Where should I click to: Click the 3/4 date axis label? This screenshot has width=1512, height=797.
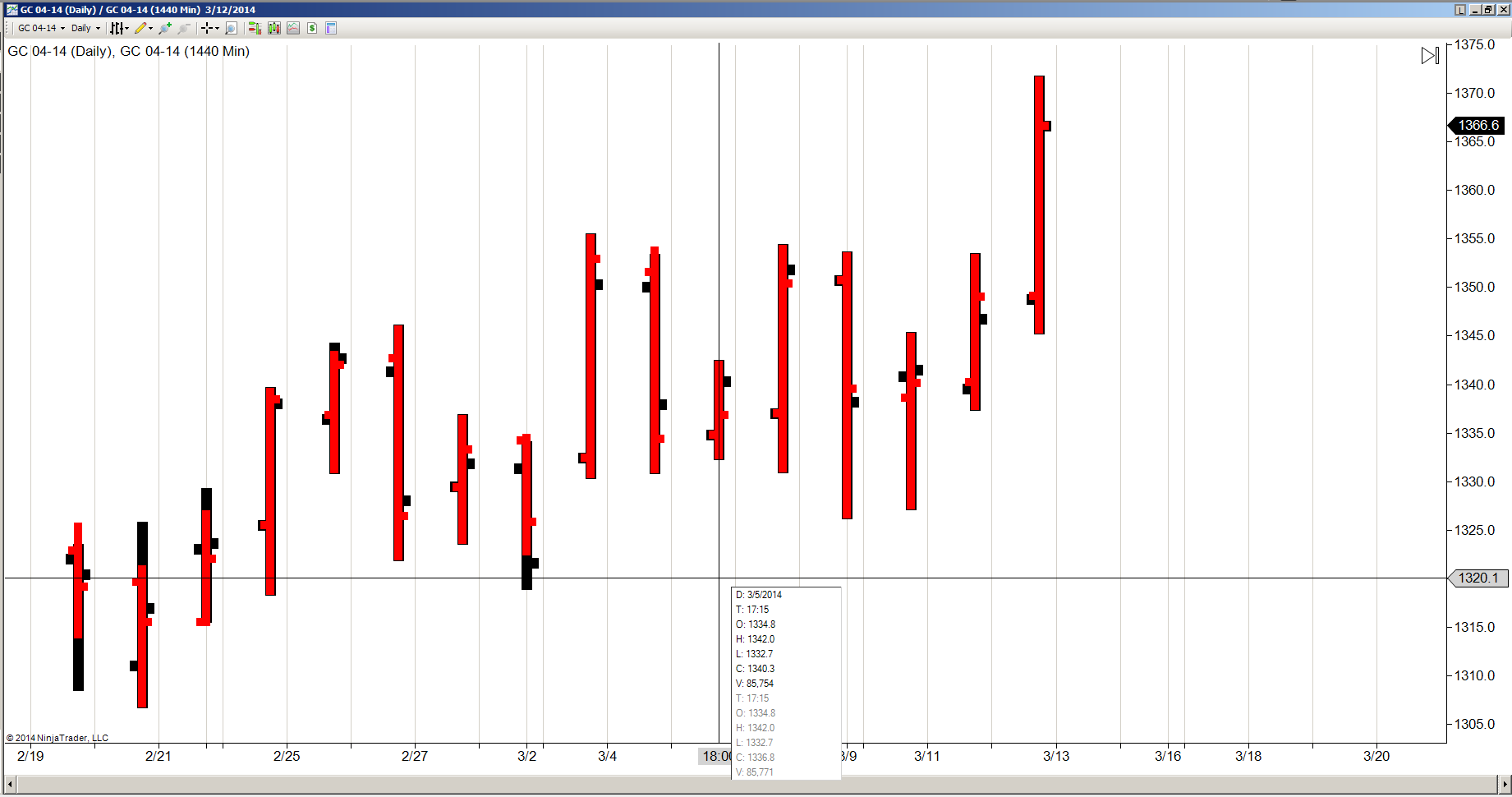click(x=607, y=756)
